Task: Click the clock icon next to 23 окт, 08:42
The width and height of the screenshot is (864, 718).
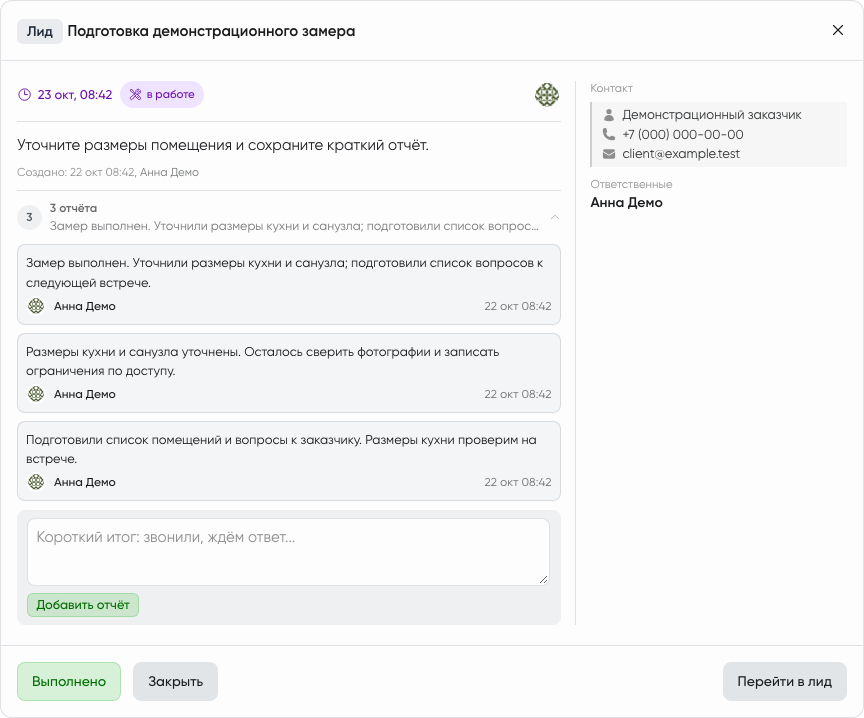Action: (x=24, y=95)
